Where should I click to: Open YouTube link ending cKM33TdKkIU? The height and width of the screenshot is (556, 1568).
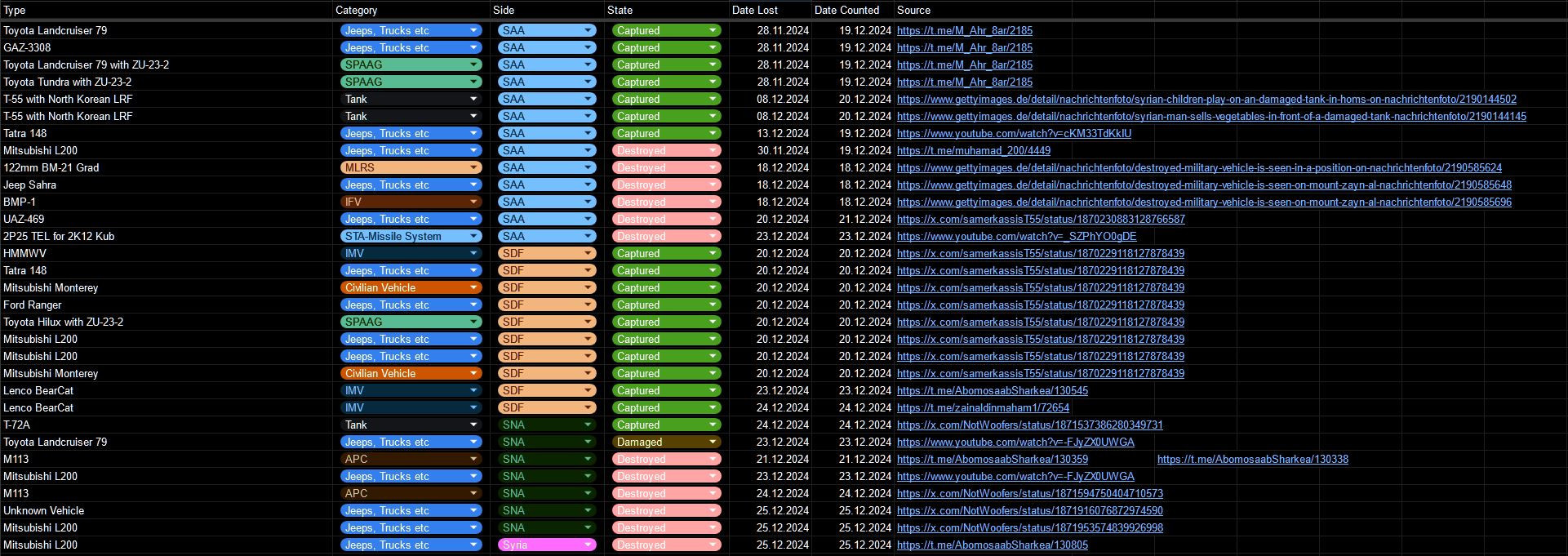pos(1014,133)
